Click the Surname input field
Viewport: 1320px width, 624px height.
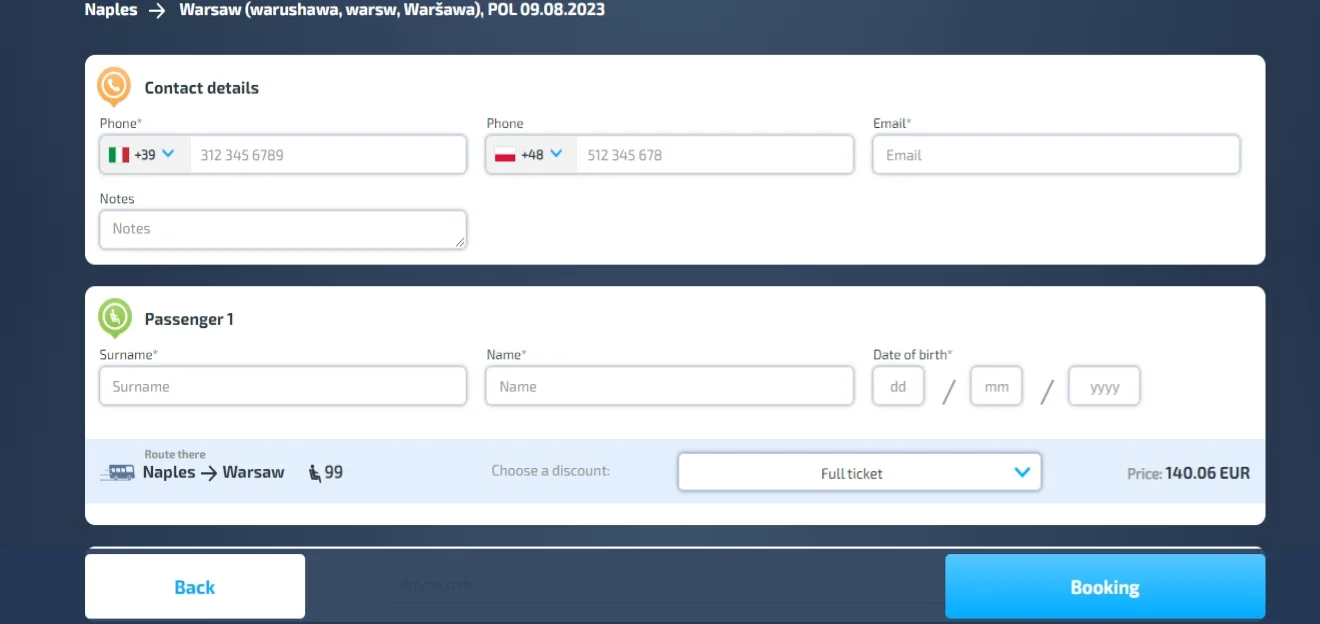[x=282, y=386]
